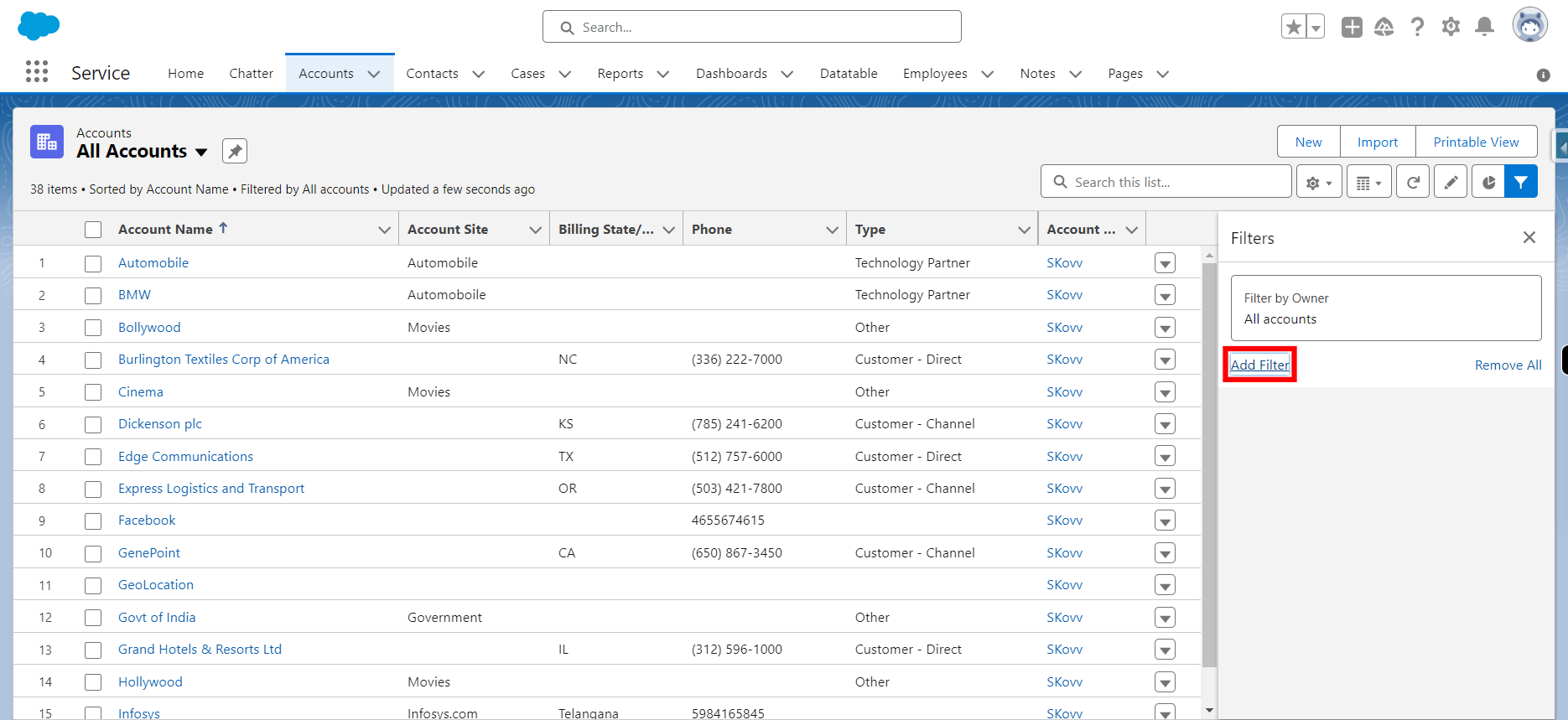Check the Edge Communications row checkbox
Image resolution: width=1568 pixels, height=720 pixels.
click(x=93, y=457)
